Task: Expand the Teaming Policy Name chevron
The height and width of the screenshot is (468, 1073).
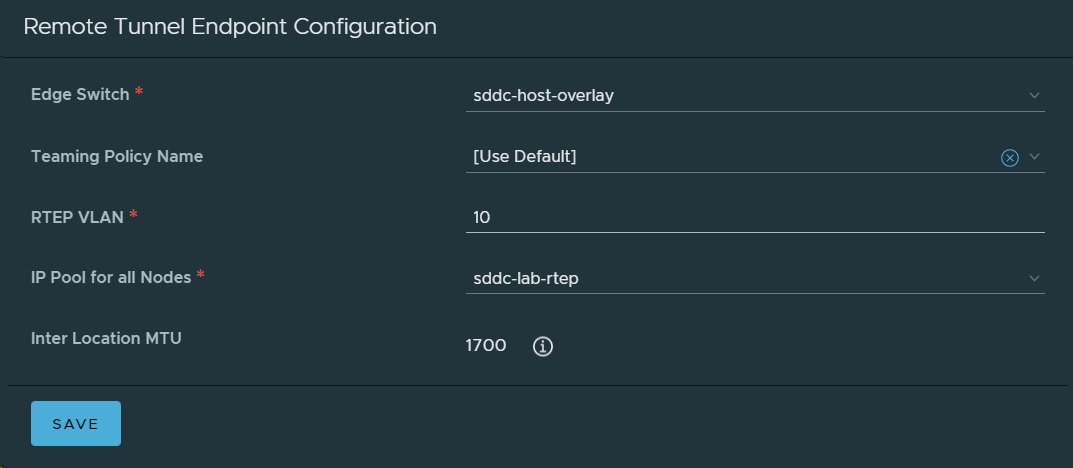Action: click(1035, 157)
